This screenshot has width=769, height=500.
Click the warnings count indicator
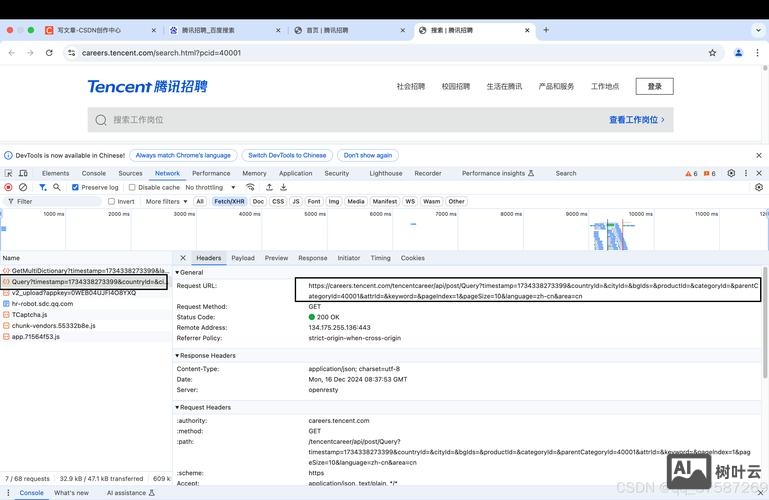[x=691, y=174]
